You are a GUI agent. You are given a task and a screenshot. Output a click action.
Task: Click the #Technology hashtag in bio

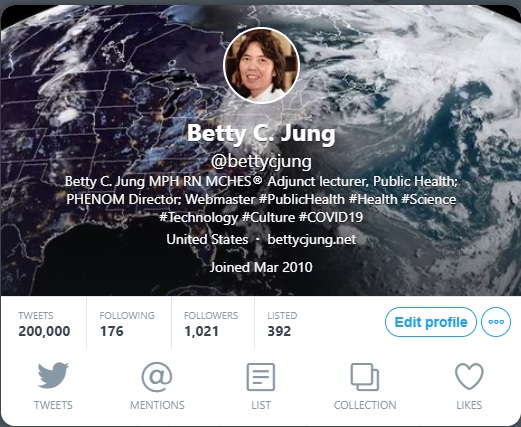coord(198,217)
